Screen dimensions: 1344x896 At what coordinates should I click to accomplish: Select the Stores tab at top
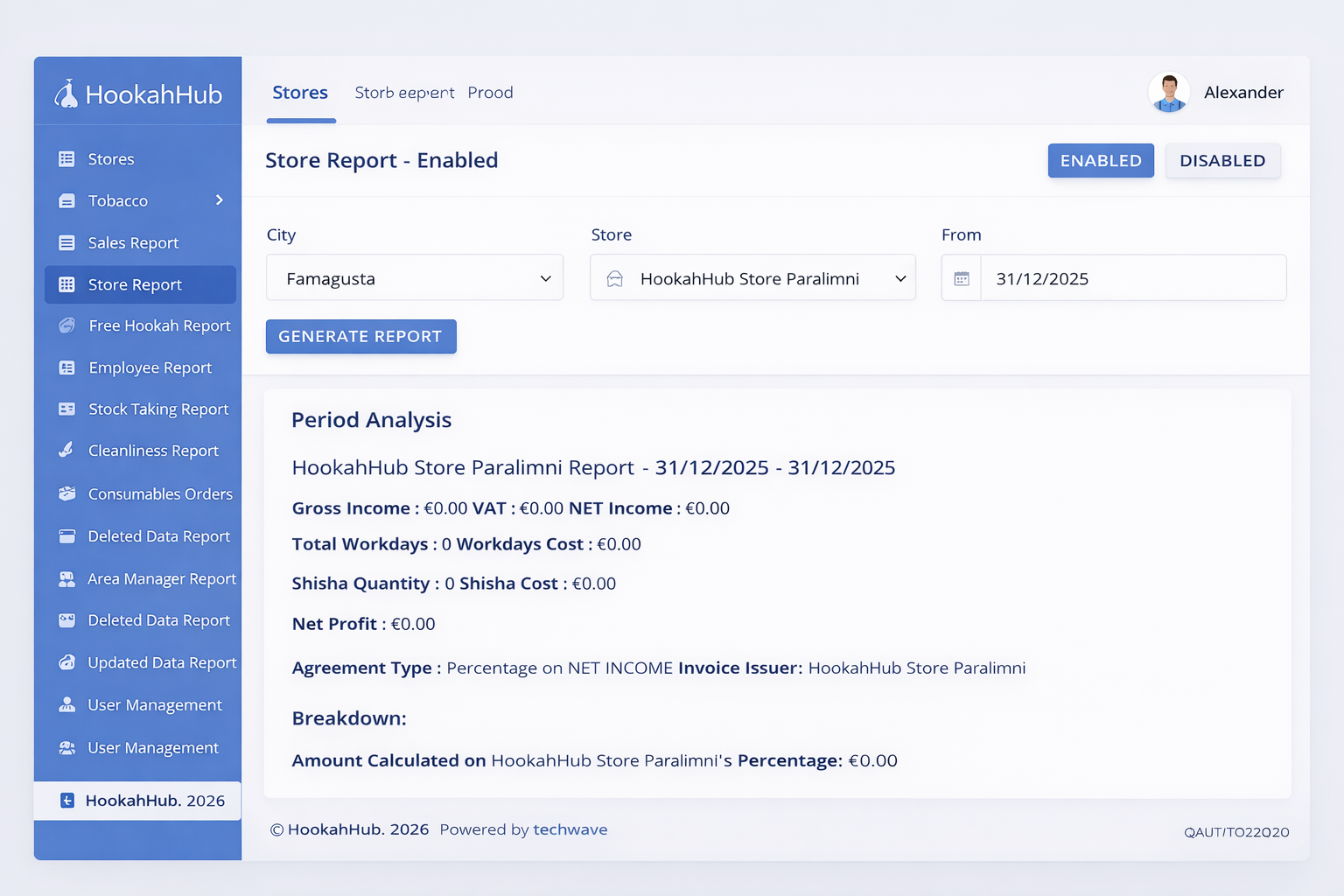(x=300, y=93)
